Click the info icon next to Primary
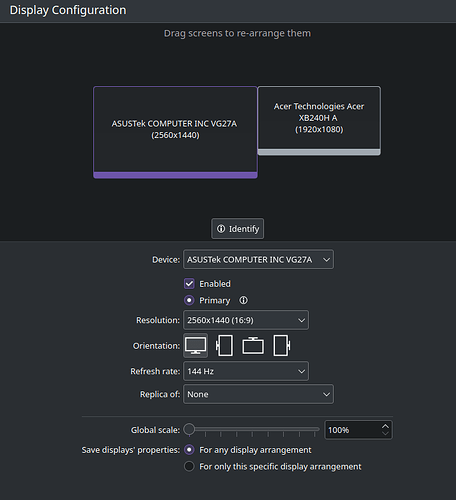456x500 pixels. 243,300
